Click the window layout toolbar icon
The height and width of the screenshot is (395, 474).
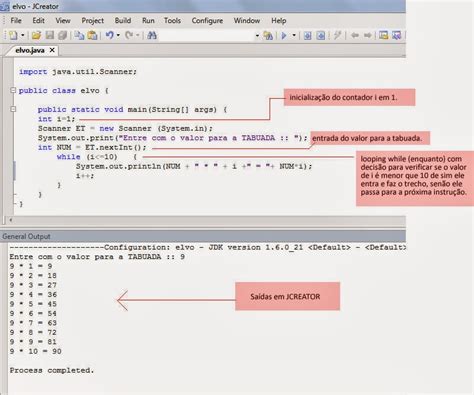tap(384, 35)
